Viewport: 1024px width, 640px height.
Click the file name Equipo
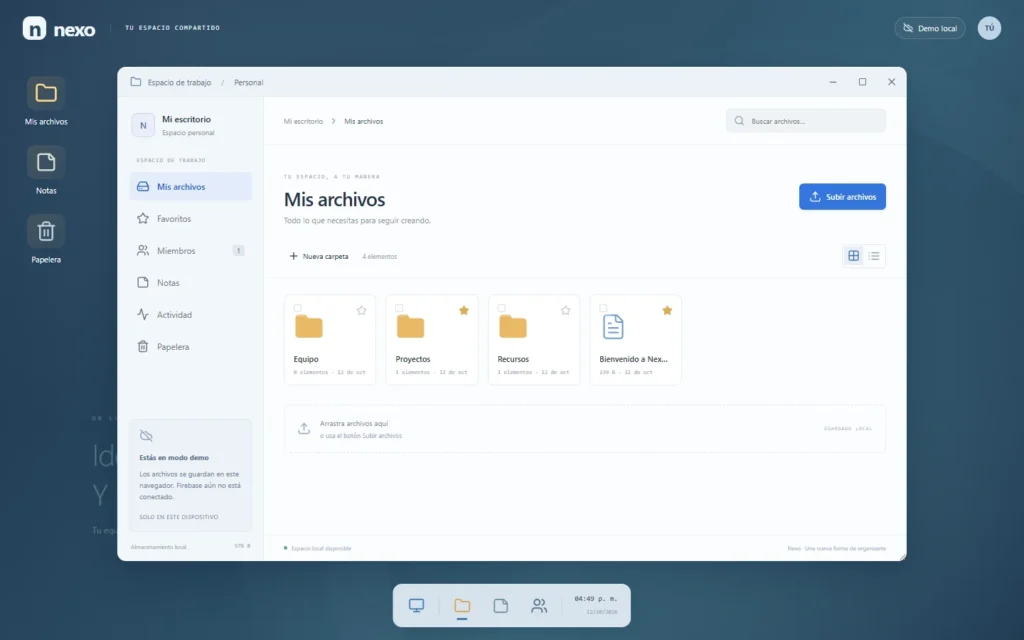pos(306,359)
